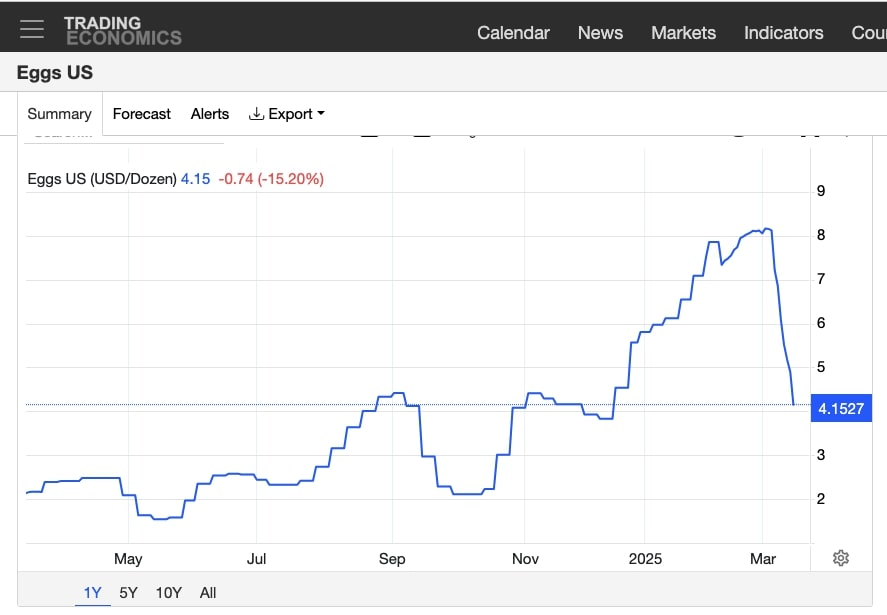This screenshot has height=615, width=887.
Task: Click the 4.1527 price label on the axis
Action: pos(841,408)
